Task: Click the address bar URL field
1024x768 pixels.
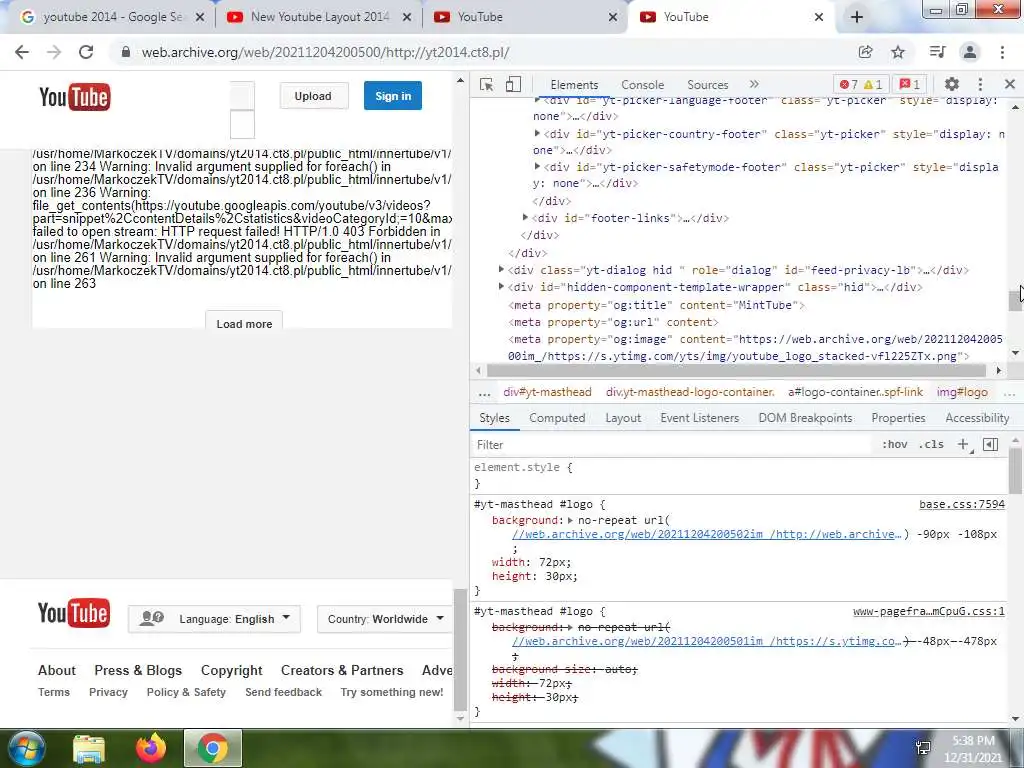Action: point(483,52)
